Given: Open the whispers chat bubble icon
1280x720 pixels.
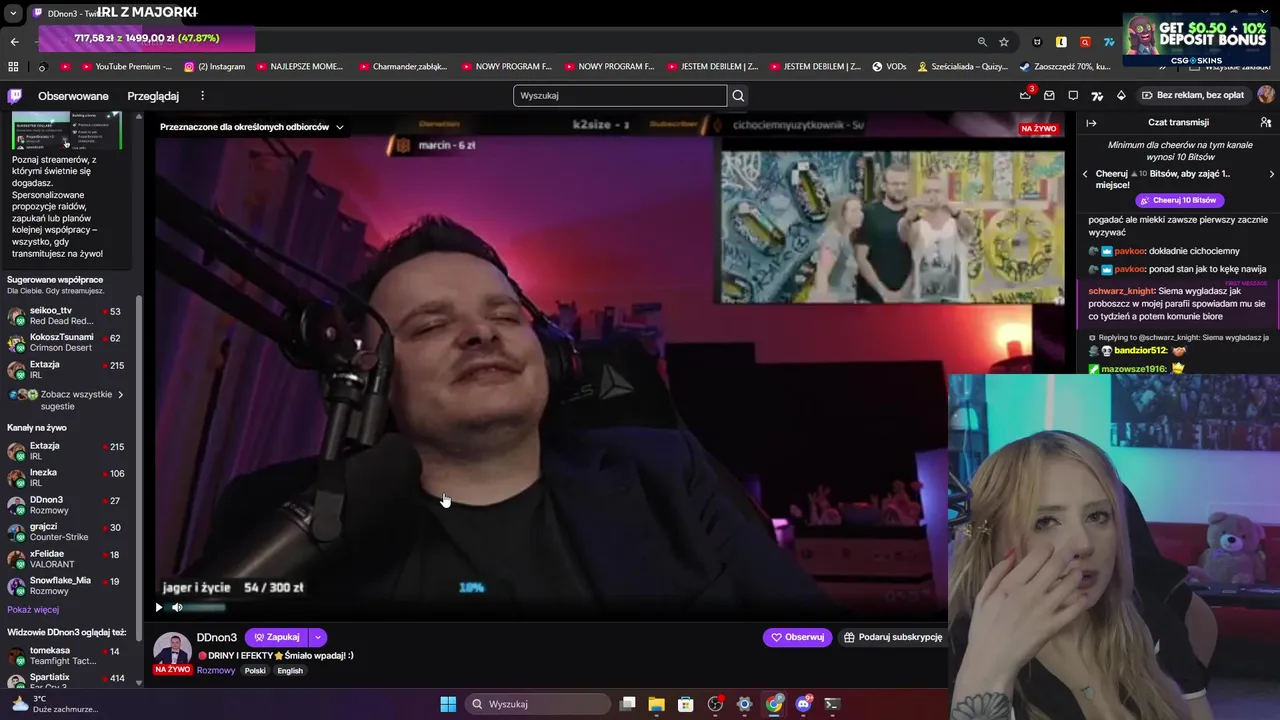Looking at the screenshot, I should [x=1073, y=96].
